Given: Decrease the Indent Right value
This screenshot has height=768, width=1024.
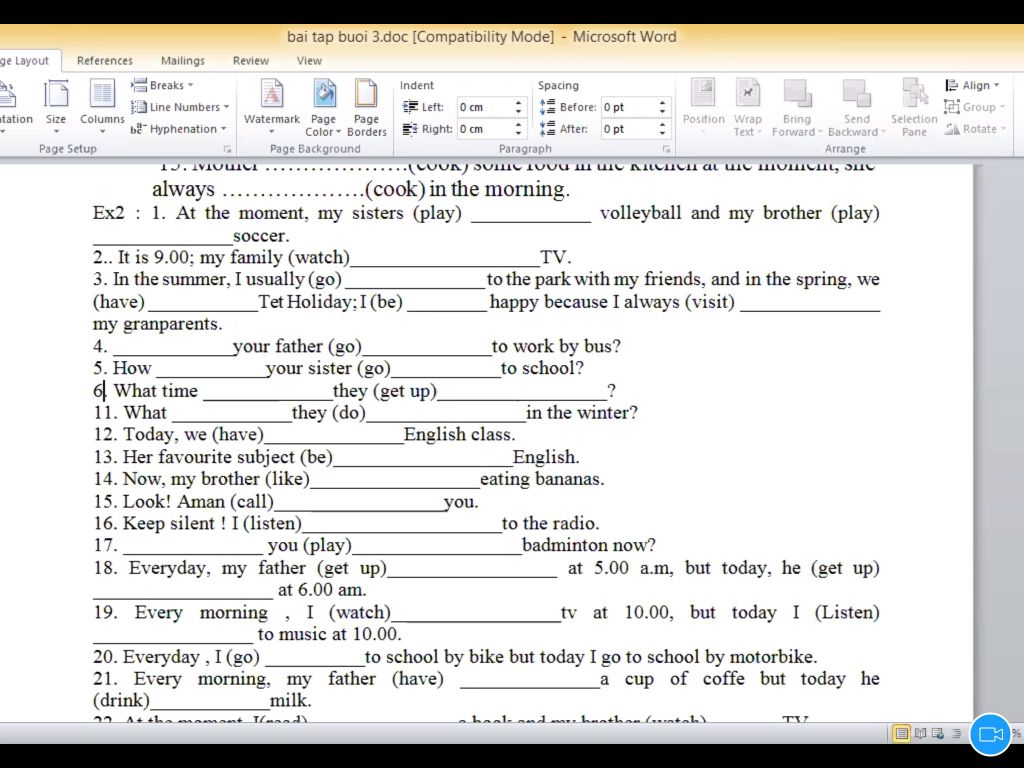Looking at the screenshot, I should click(519, 133).
